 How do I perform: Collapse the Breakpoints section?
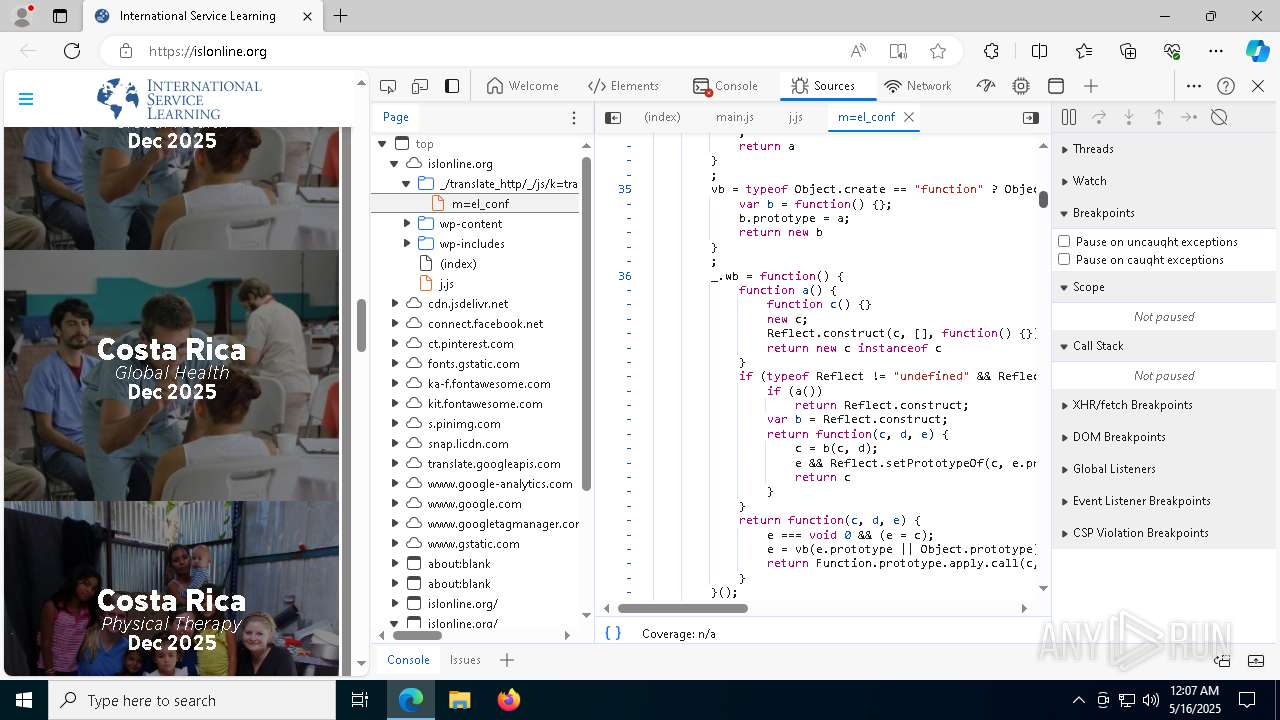click(1166, 213)
